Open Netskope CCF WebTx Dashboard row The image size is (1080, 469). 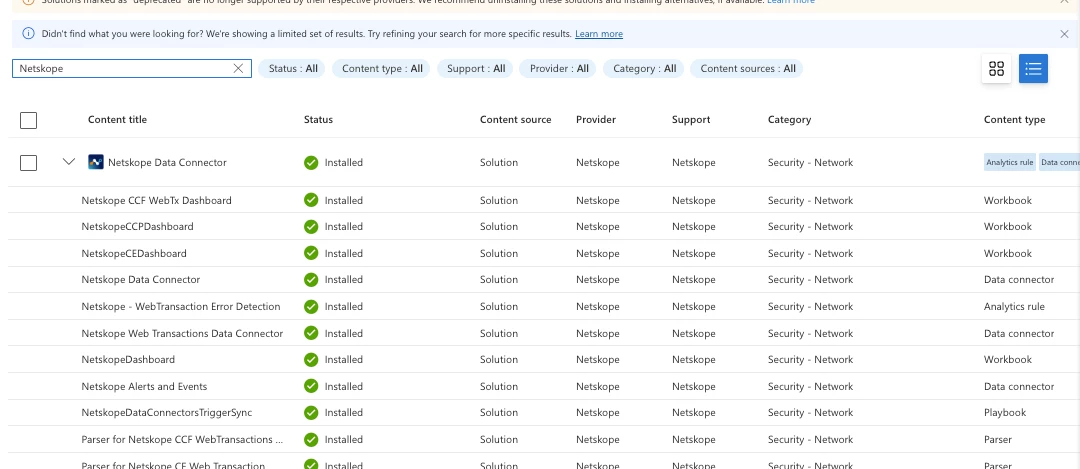pyautogui.click(x=544, y=200)
